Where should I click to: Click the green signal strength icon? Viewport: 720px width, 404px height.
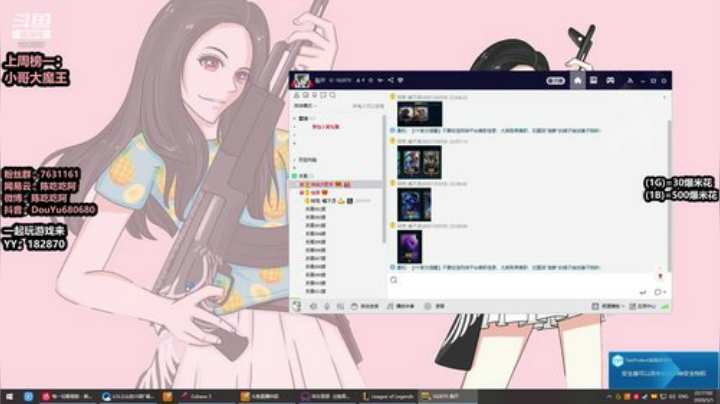664,306
